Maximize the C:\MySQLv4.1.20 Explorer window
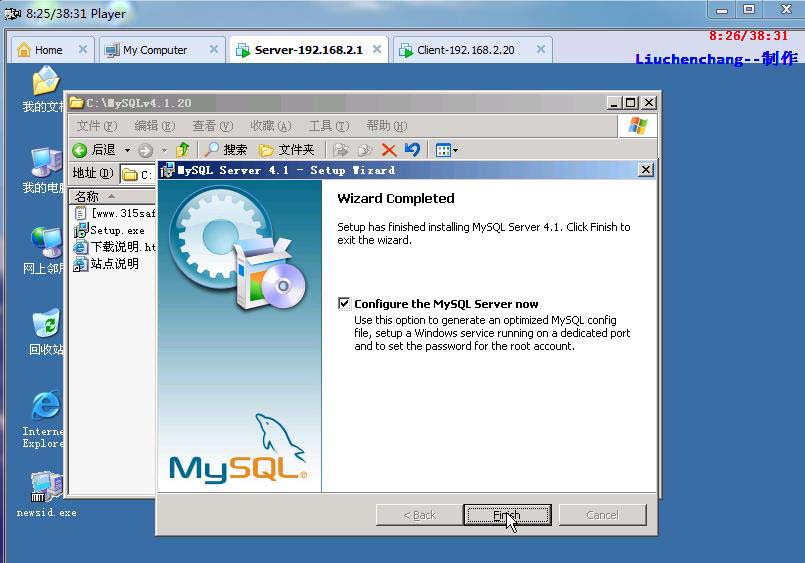The image size is (805, 563). (x=631, y=103)
